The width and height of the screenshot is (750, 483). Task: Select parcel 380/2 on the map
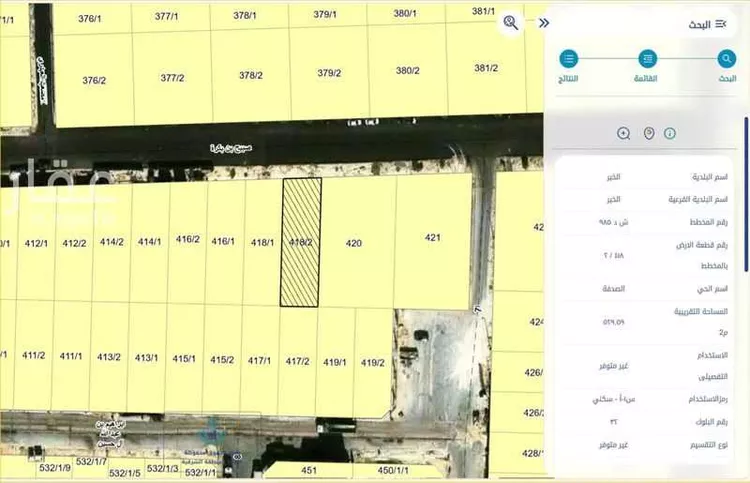coord(408,71)
